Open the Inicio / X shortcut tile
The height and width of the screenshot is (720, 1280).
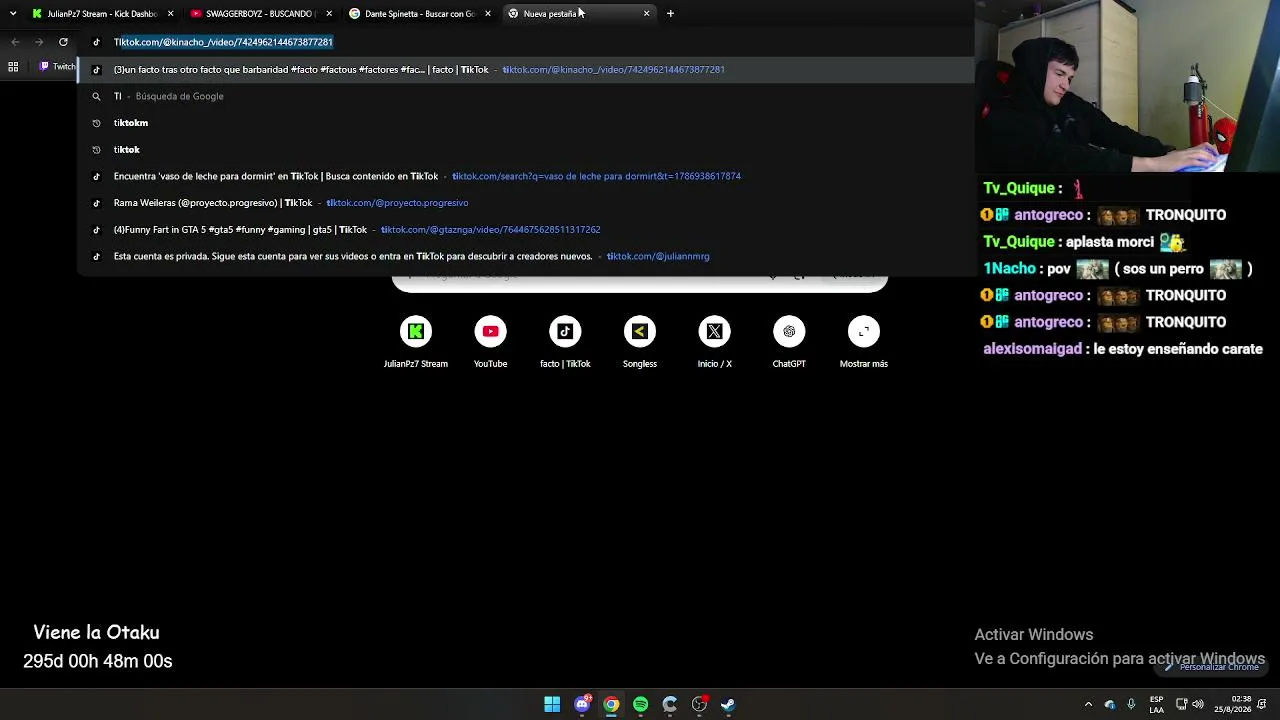coord(714,342)
